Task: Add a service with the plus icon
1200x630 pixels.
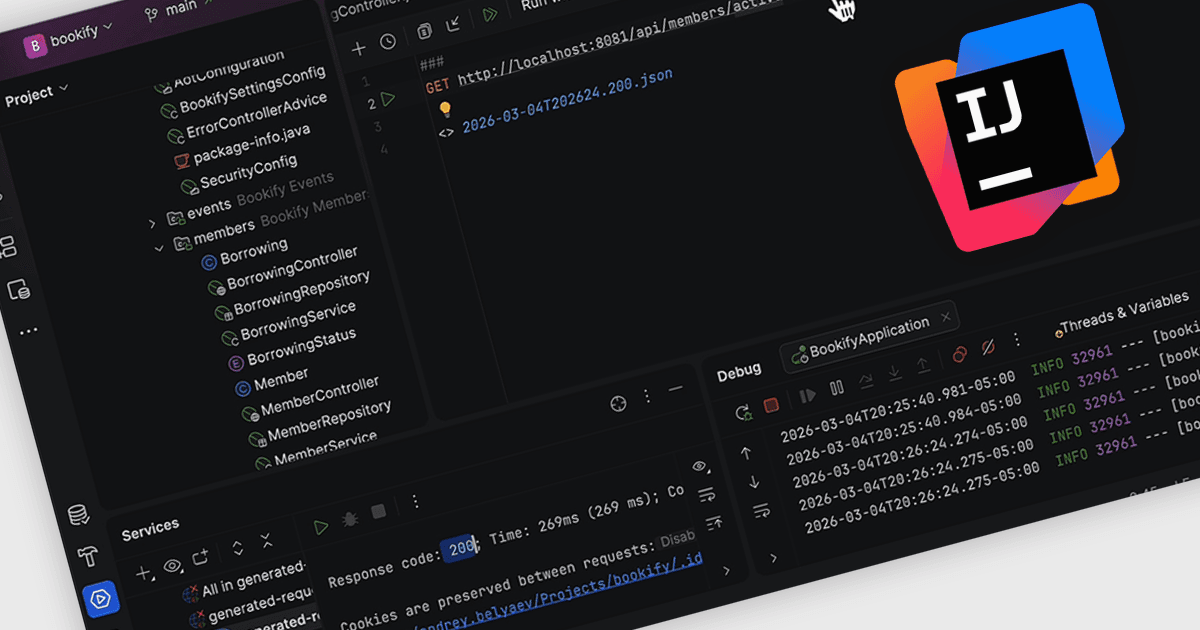Action: point(143,573)
